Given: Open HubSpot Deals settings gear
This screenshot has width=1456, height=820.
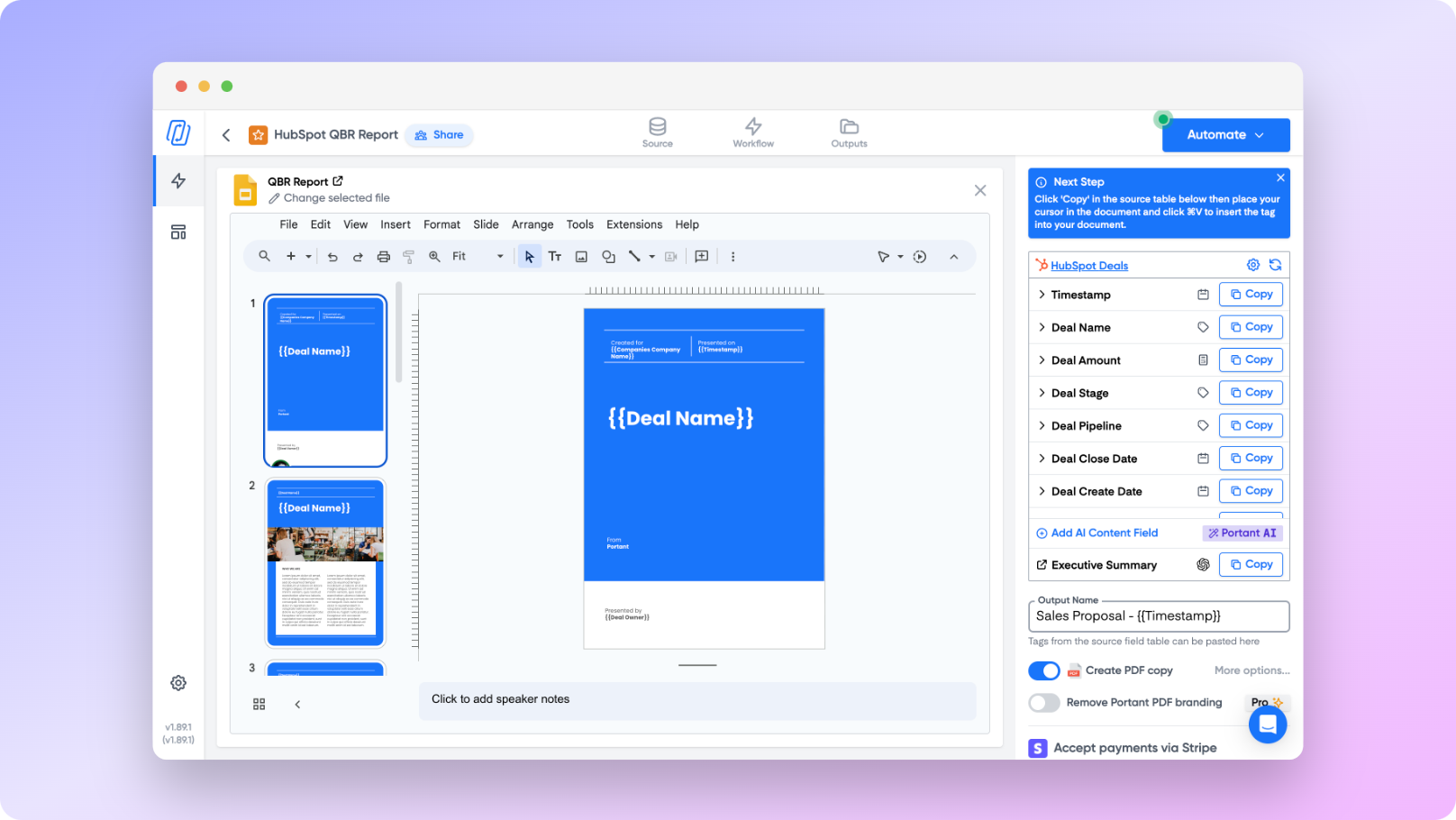Looking at the screenshot, I should click(x=1252, y=265).
